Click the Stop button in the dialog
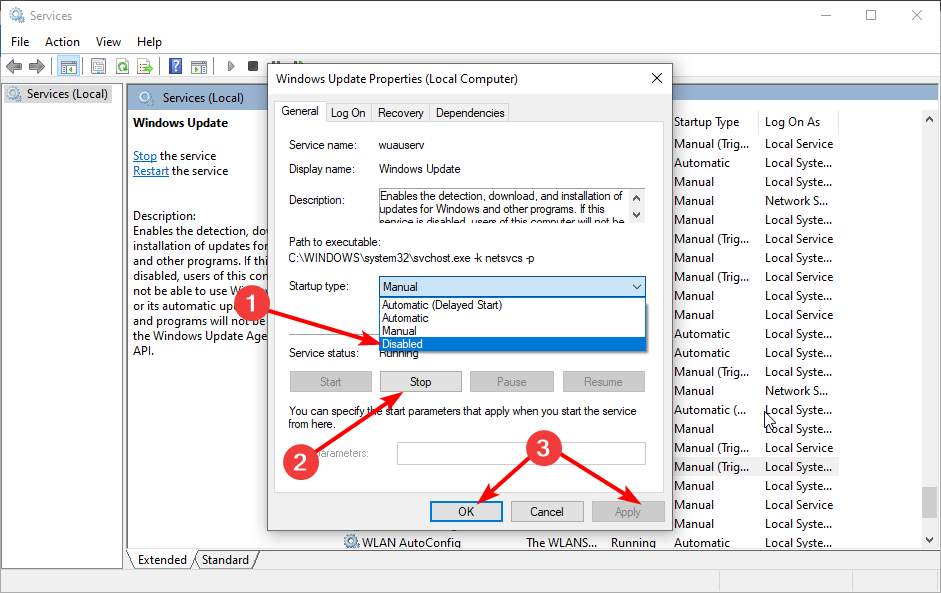Viewport: 941px width, 593px height. tap(421, 382)
